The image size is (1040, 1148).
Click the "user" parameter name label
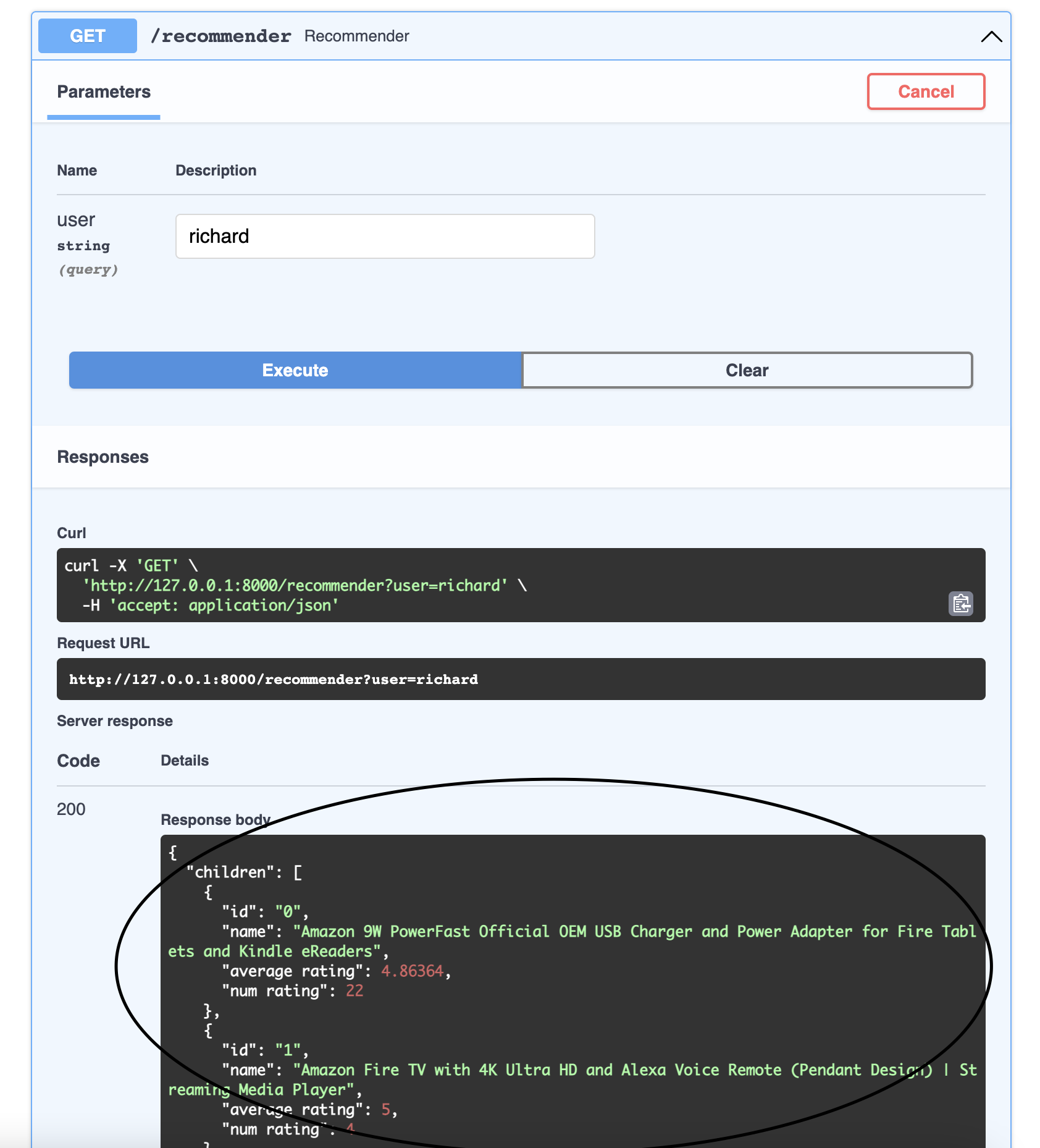click(x=76, y=220)
